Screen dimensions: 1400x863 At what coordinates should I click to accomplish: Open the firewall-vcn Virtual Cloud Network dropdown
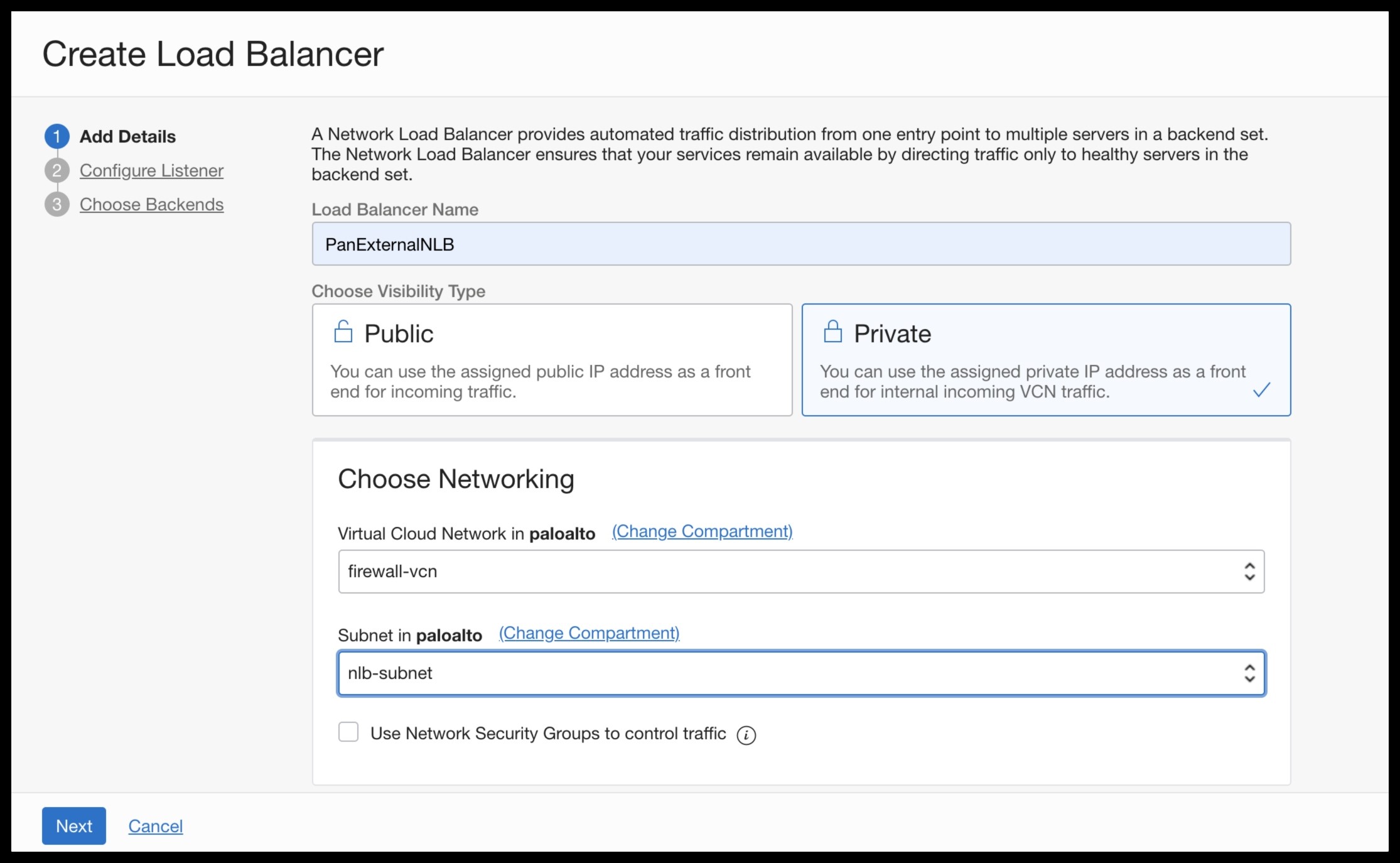tap(800, 572)
